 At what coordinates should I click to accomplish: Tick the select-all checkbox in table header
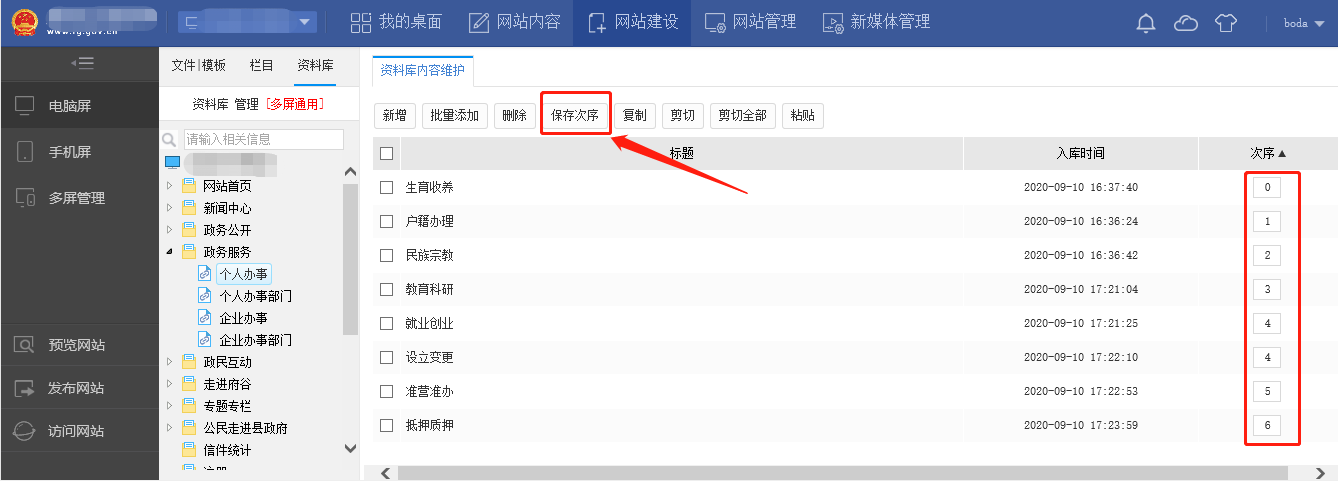386,154
